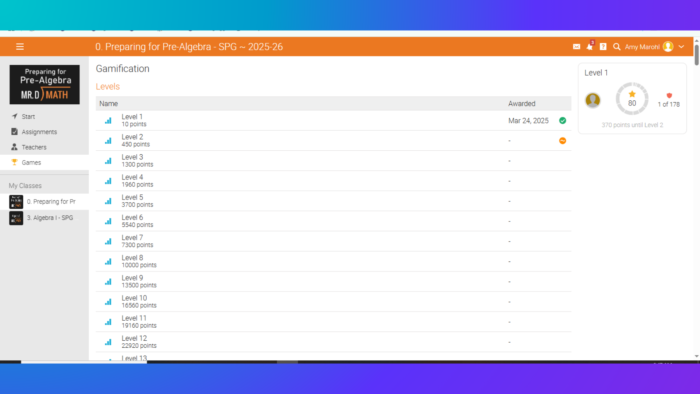
Task: Click the '450 points' text under Level 2
Action: (136, 145)
